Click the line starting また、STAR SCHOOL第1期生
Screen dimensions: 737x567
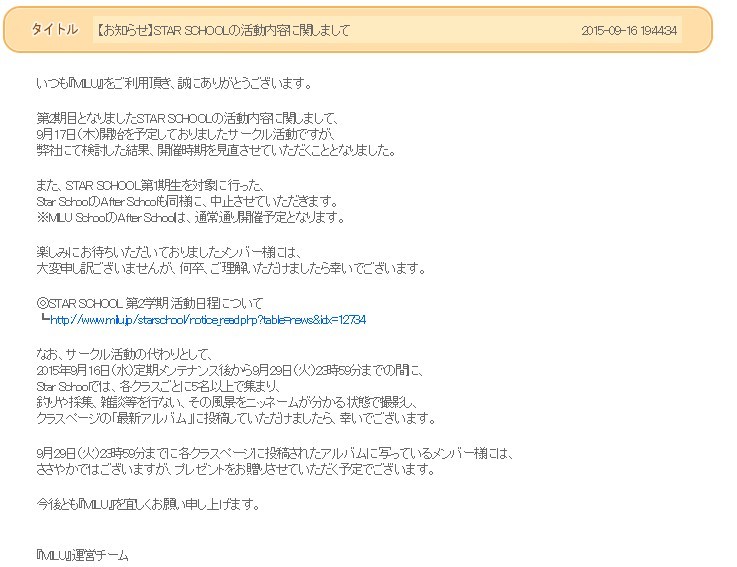coord(148,185)
